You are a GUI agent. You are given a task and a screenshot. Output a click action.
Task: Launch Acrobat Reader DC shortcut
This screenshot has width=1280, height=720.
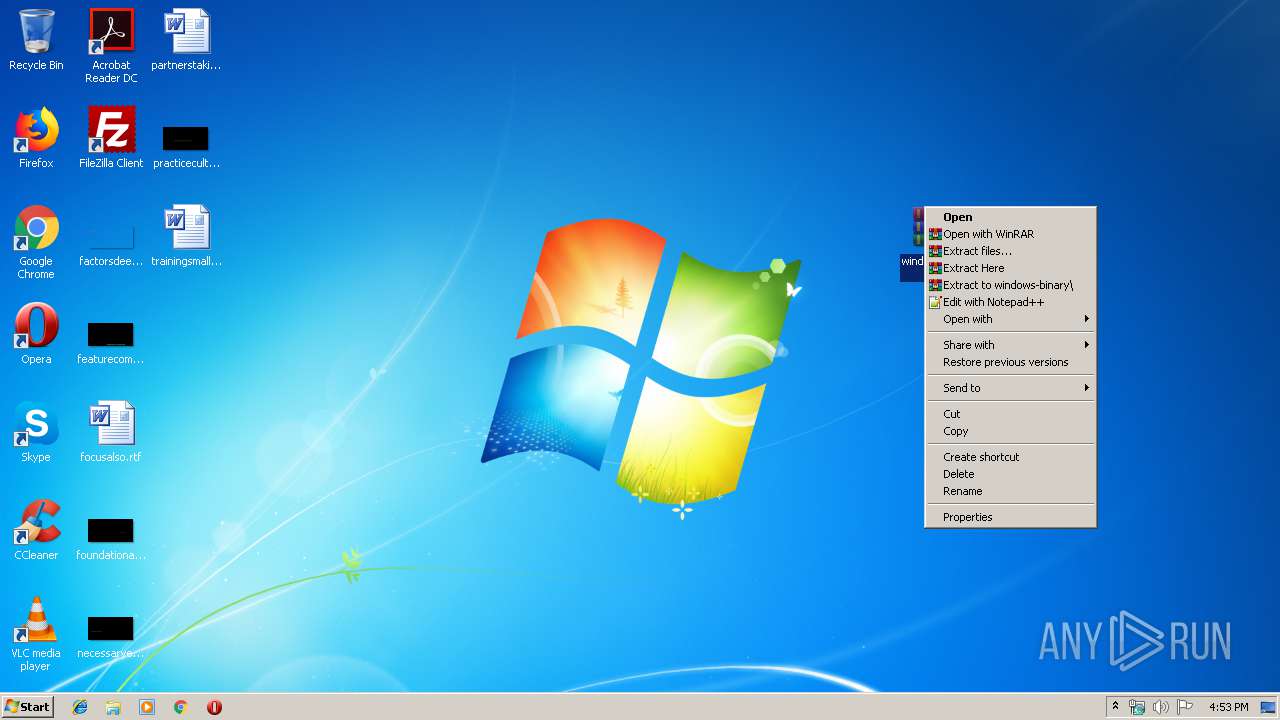coord(111,46)
